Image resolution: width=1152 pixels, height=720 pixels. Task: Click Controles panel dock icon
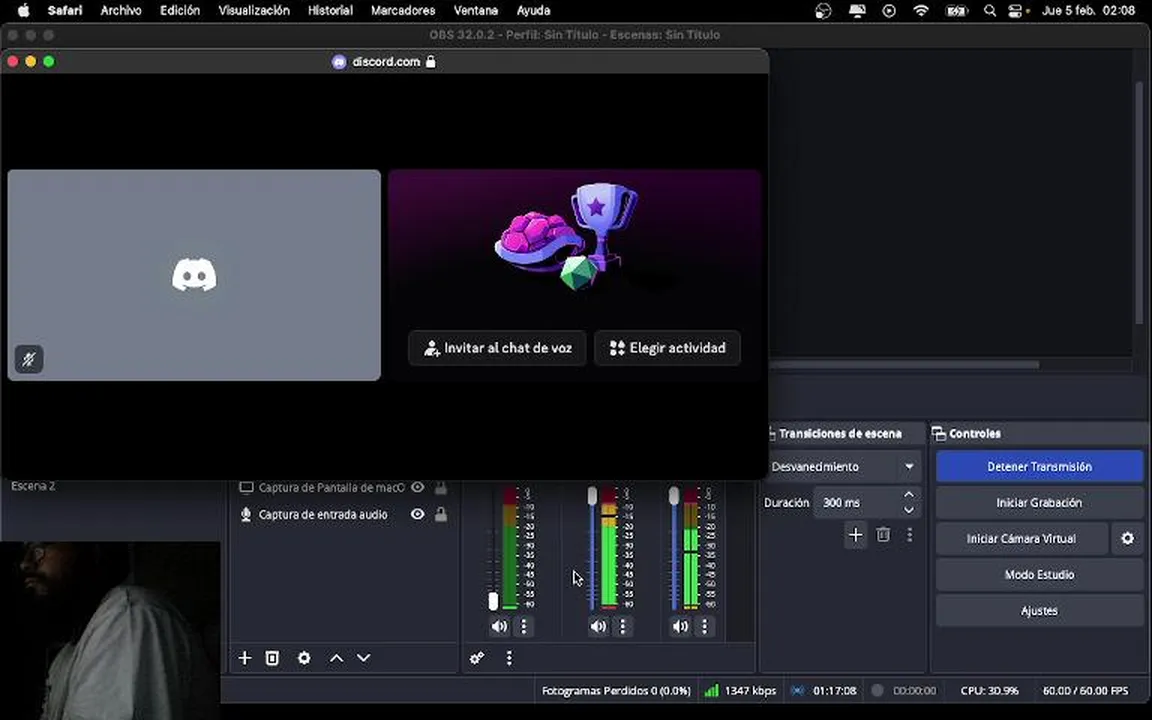click(938, 433)
